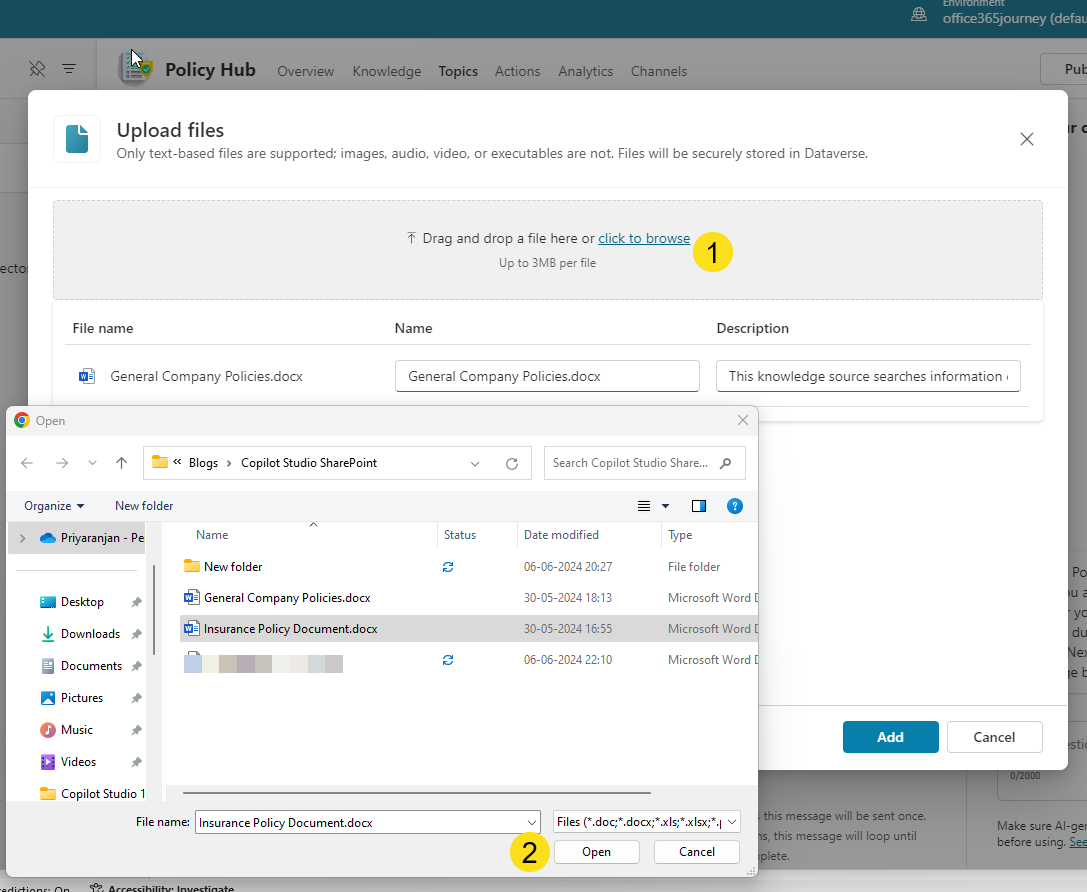Click the Word icon beside General Company Policies.docx
The height and width of the screenshot is (892, 1087).
87,375
